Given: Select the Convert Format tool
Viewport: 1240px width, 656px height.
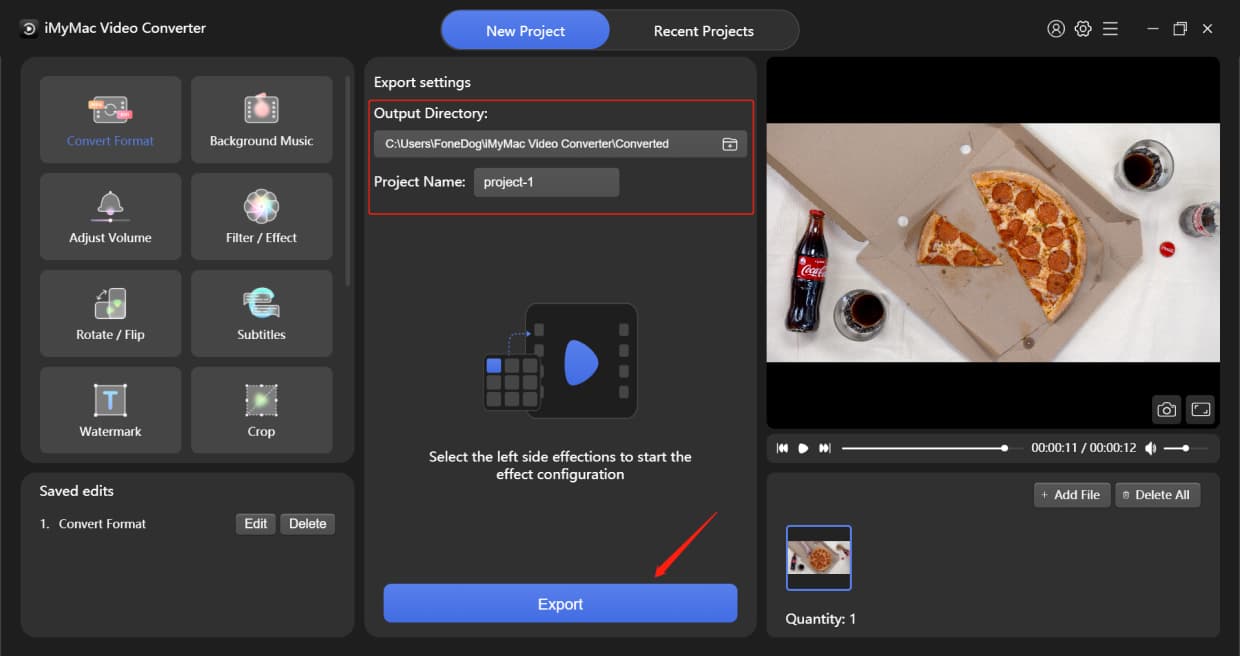Looking at the screenshot, I should (110, 119).
